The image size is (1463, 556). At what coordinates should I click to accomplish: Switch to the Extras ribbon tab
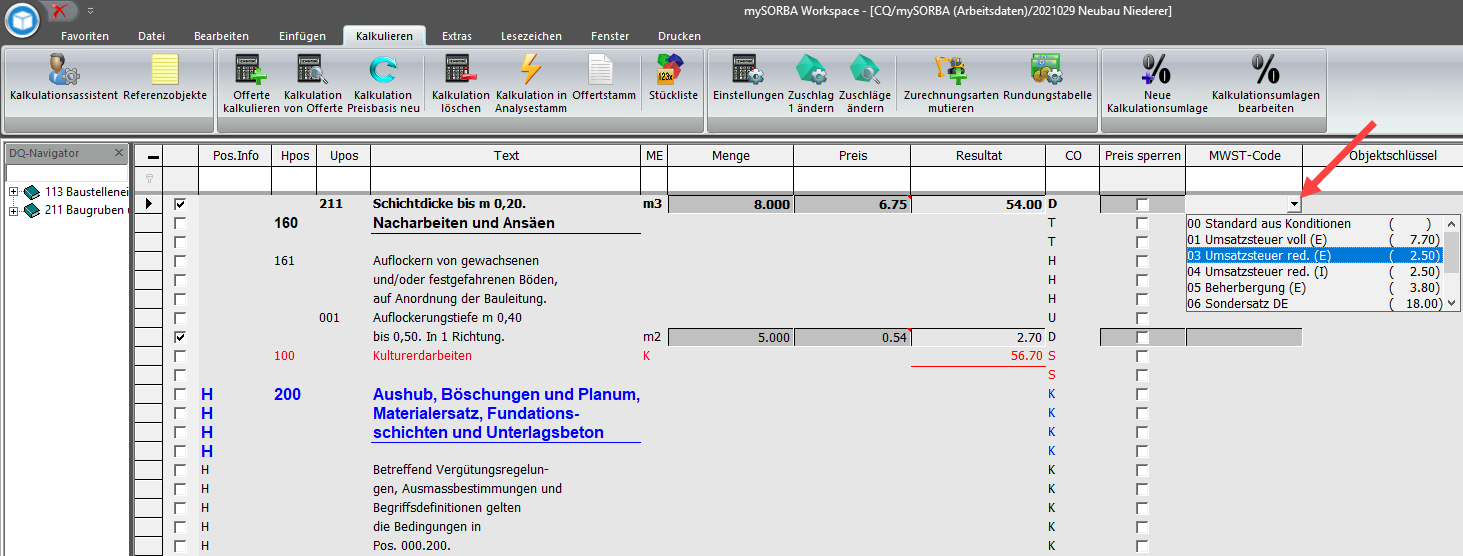click(457, 36)
